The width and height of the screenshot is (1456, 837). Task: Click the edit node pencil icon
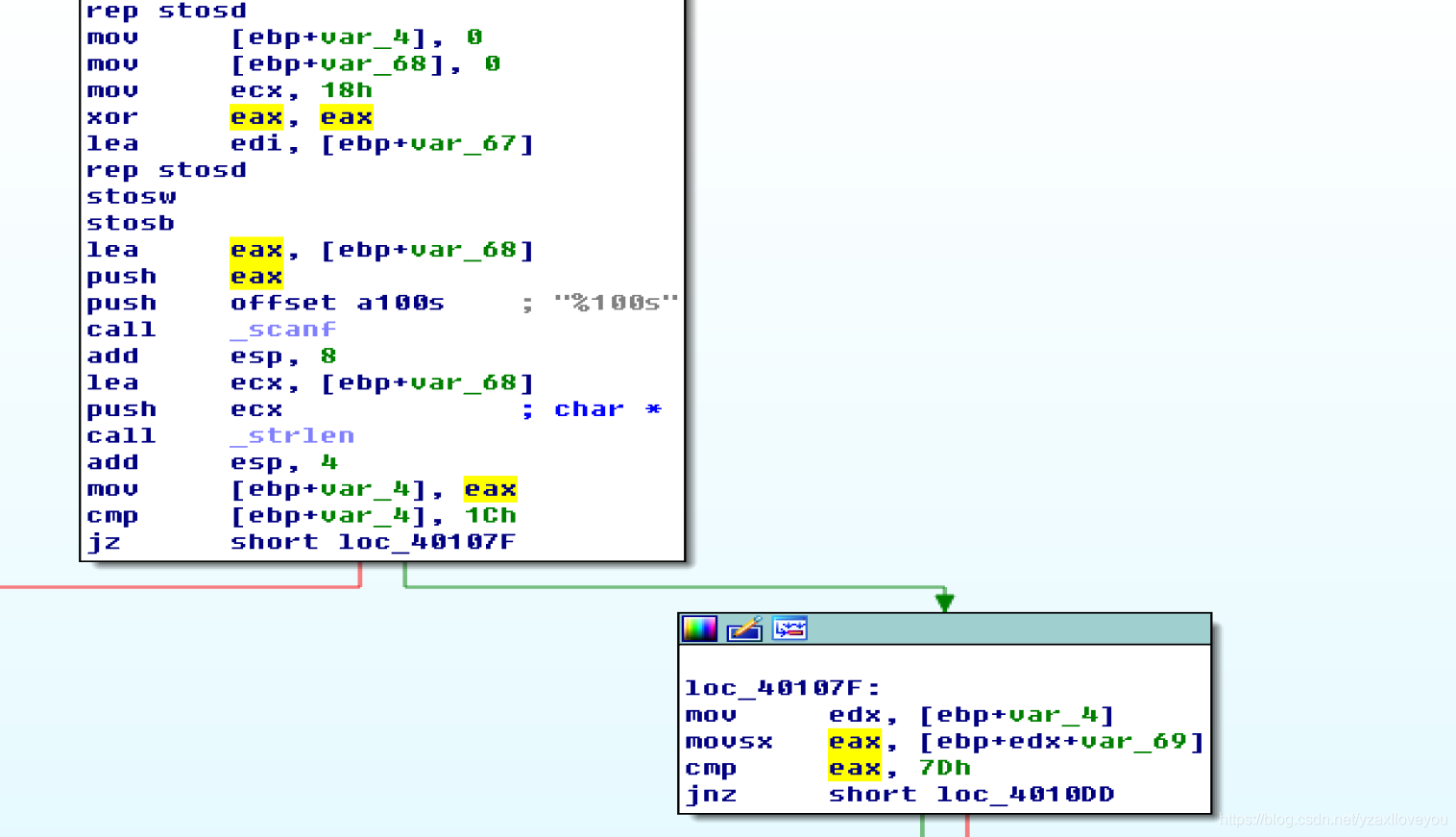744,629
